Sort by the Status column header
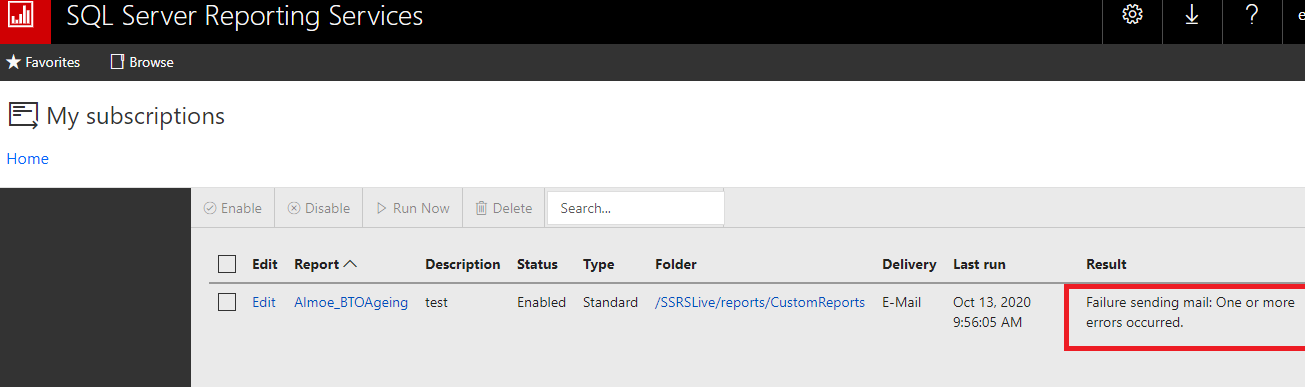This screenshot has height=387, width=1305. pos(537,264)
